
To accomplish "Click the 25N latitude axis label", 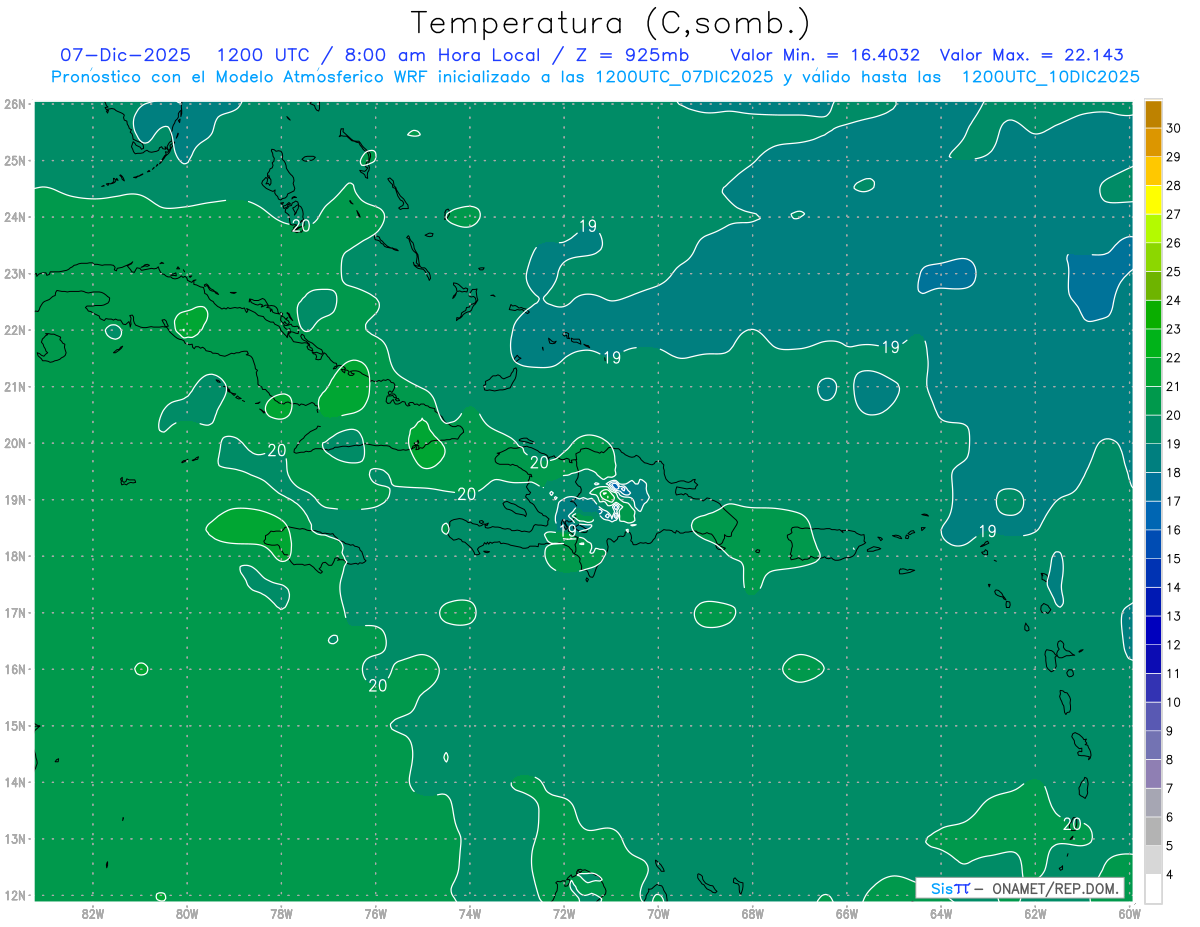I will point(14,160).
